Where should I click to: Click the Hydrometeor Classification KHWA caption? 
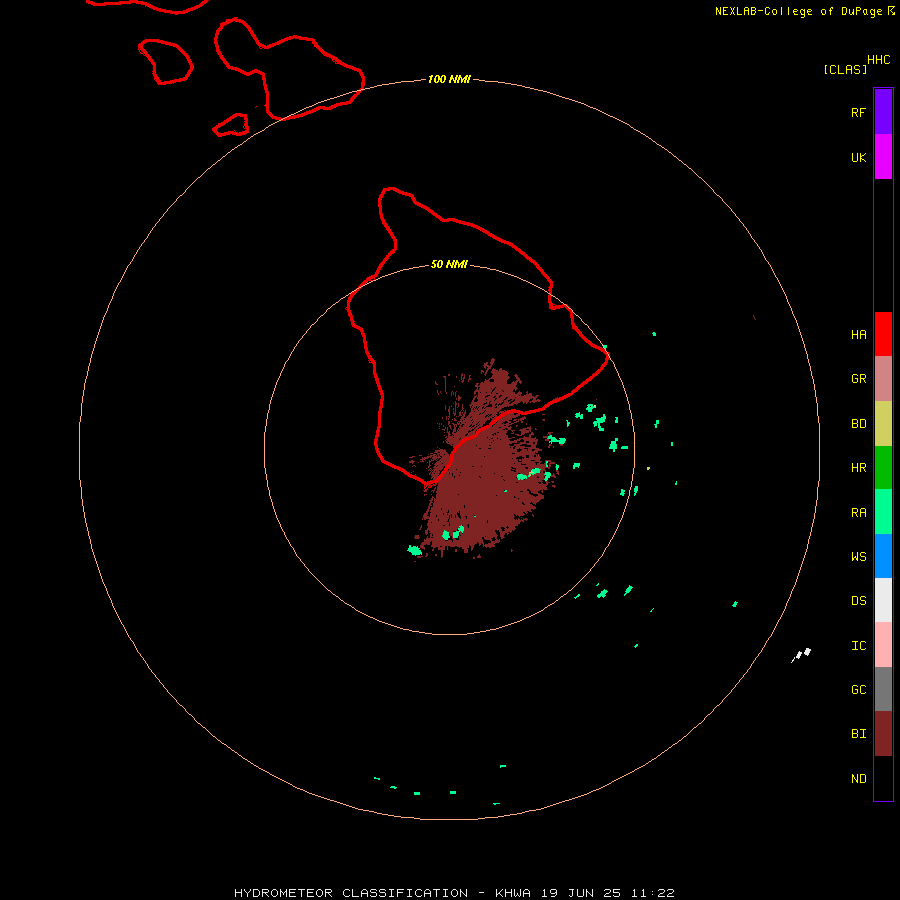tap(454, 893)
